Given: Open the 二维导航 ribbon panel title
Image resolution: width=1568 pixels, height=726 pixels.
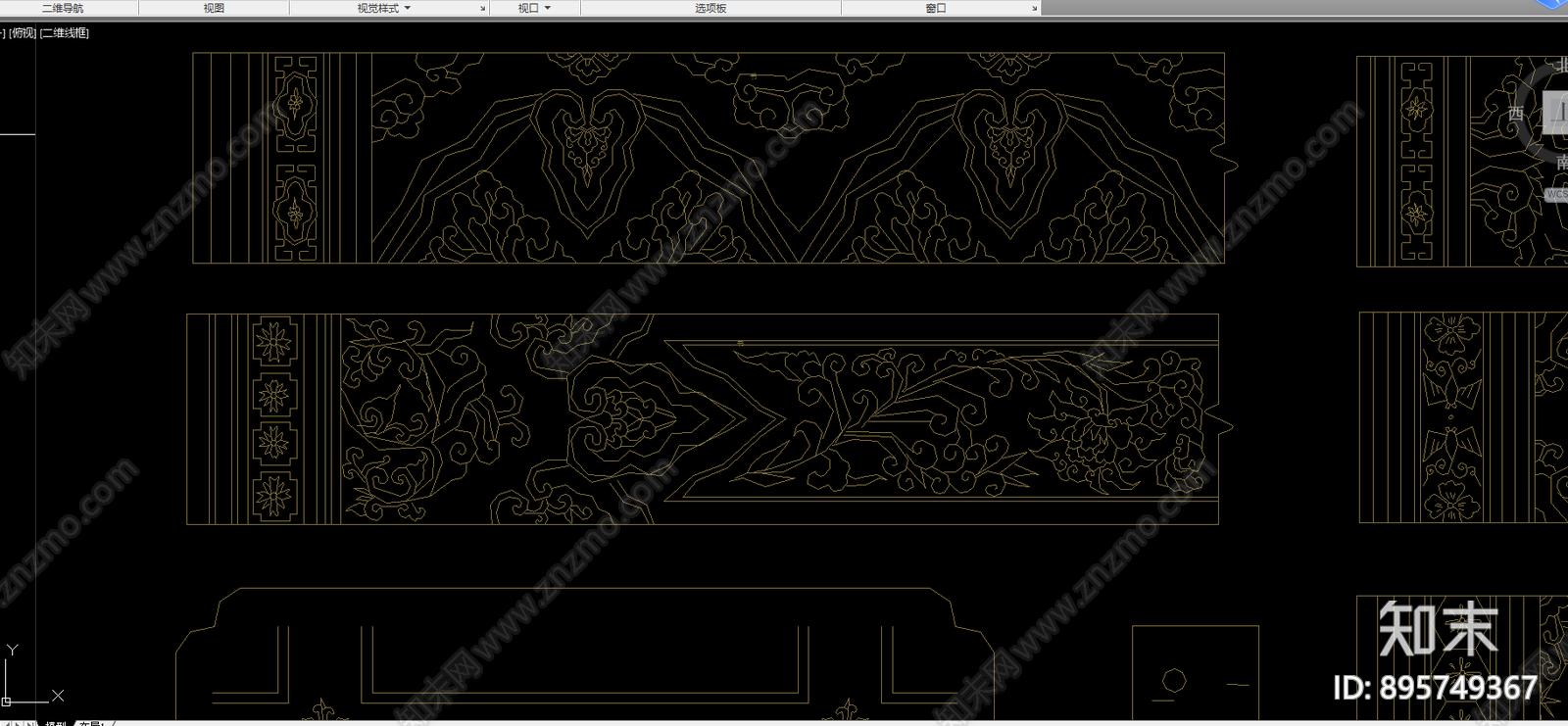Looking at the screenshot, I should (63, 8).
